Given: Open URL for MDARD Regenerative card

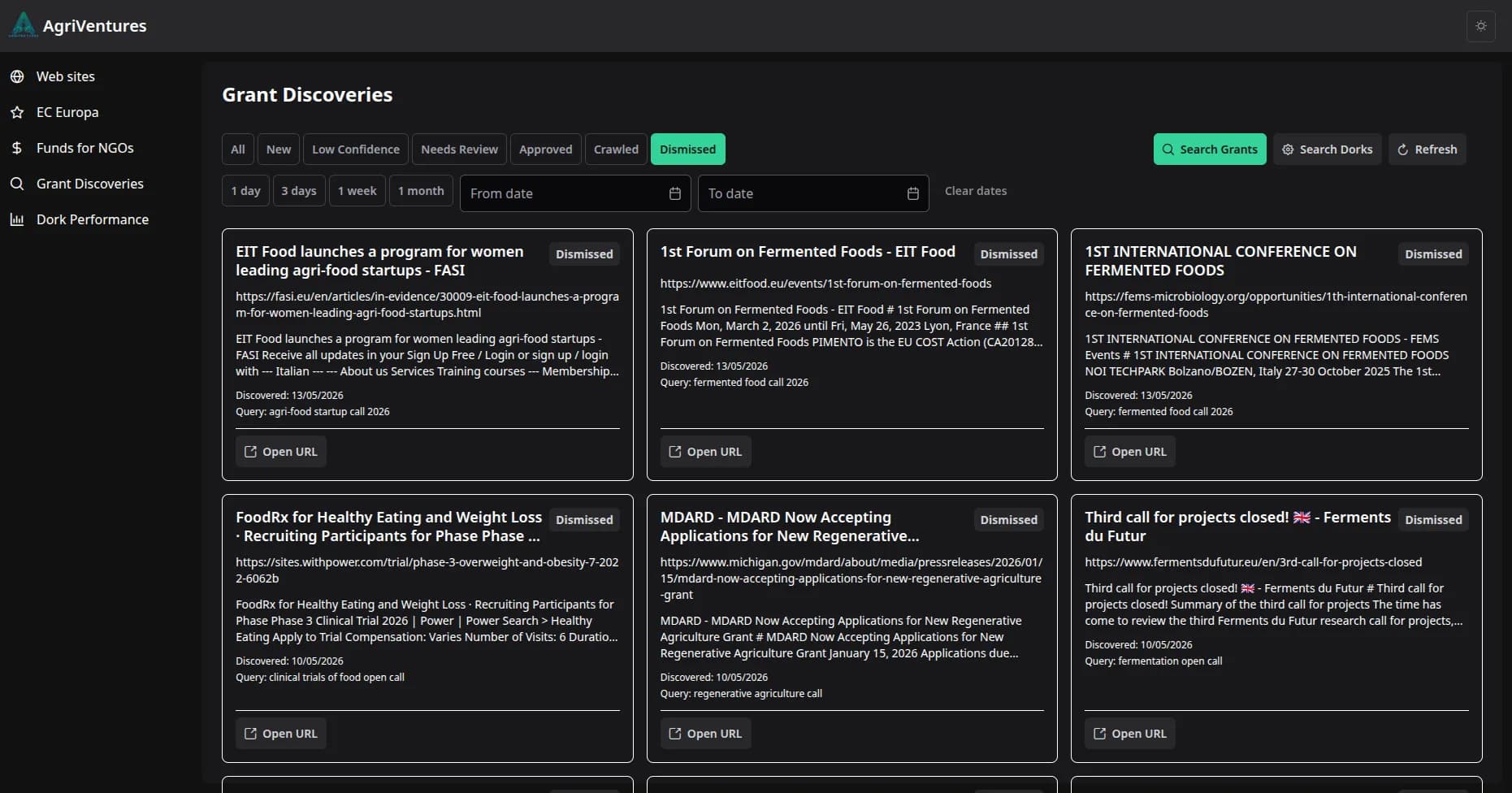Looking at the screenshot, I should [706, 734].
